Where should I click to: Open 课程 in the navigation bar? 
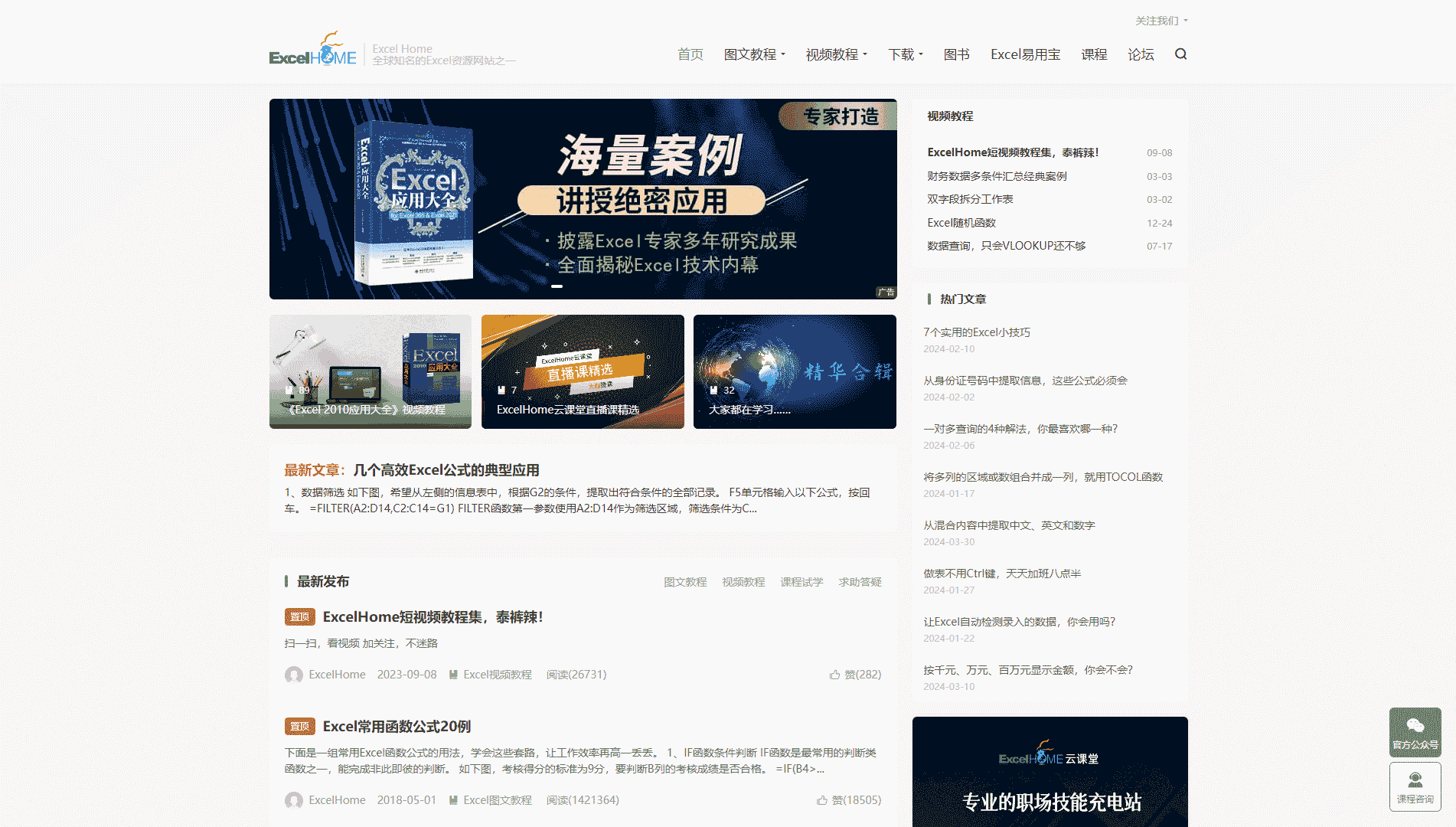(1094, 54)
